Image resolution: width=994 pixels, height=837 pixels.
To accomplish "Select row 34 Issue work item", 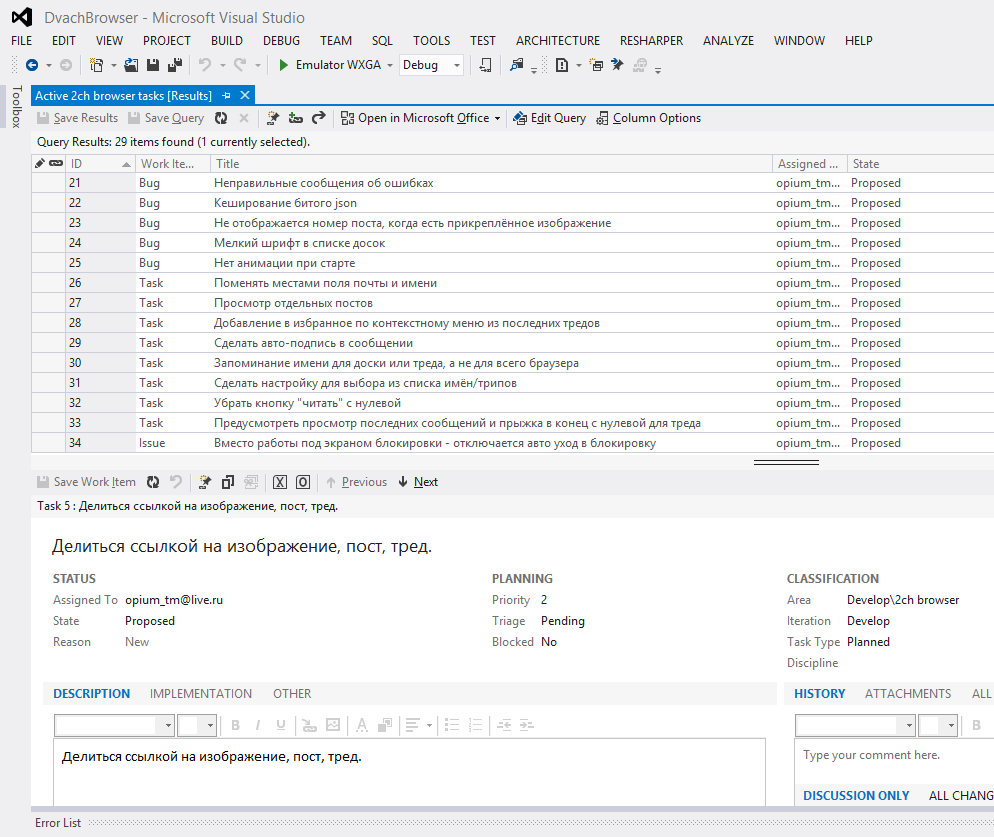I will tap(512, 443).
